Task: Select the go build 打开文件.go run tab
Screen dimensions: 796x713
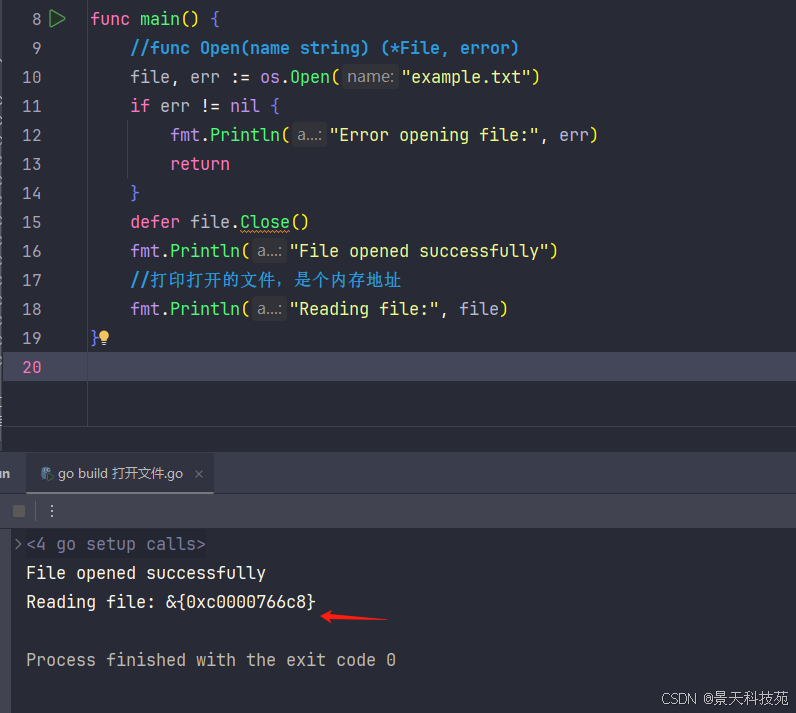Action: (120, 474)
